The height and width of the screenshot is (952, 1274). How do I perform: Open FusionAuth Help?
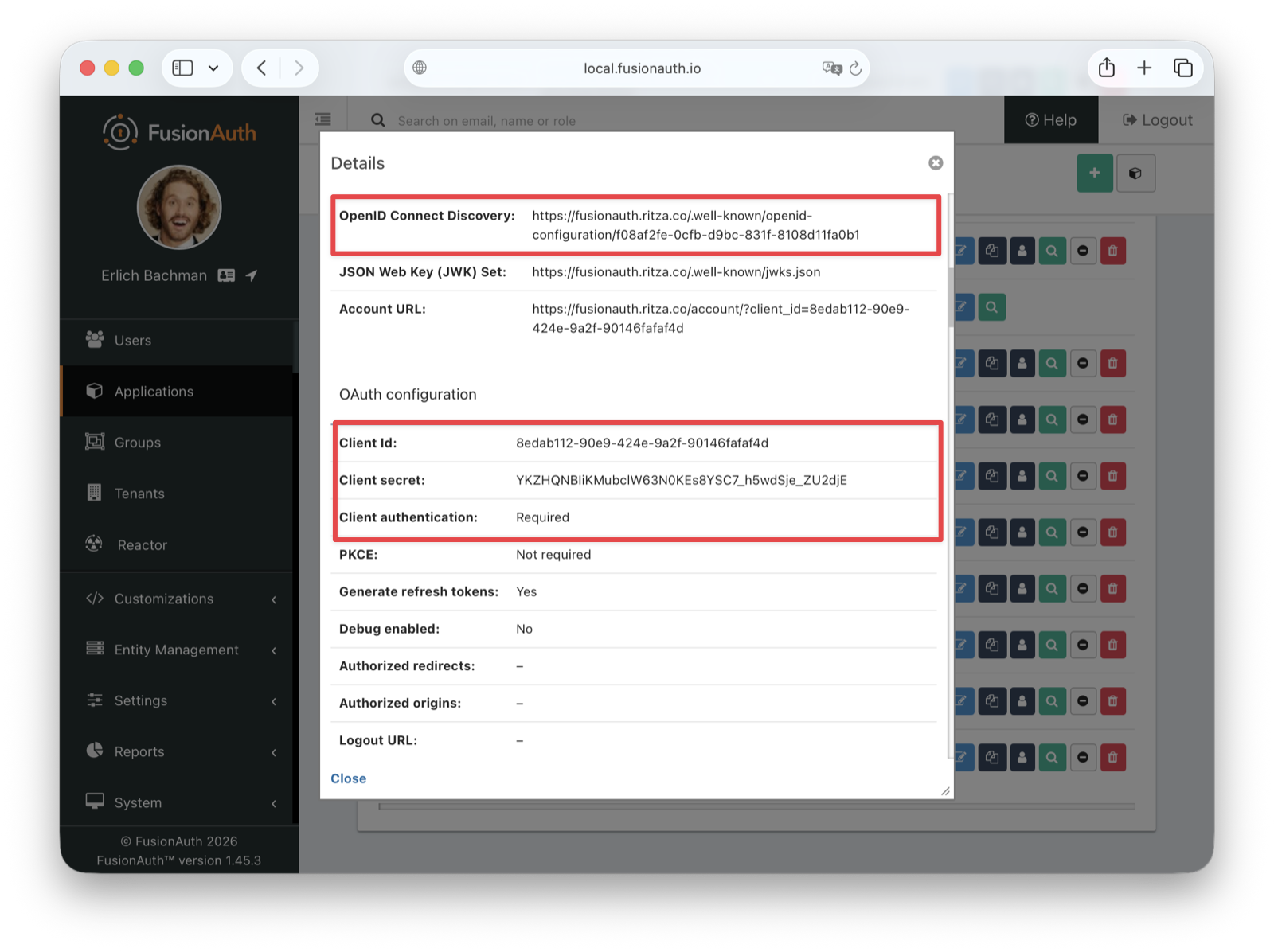click(1050, 119)
